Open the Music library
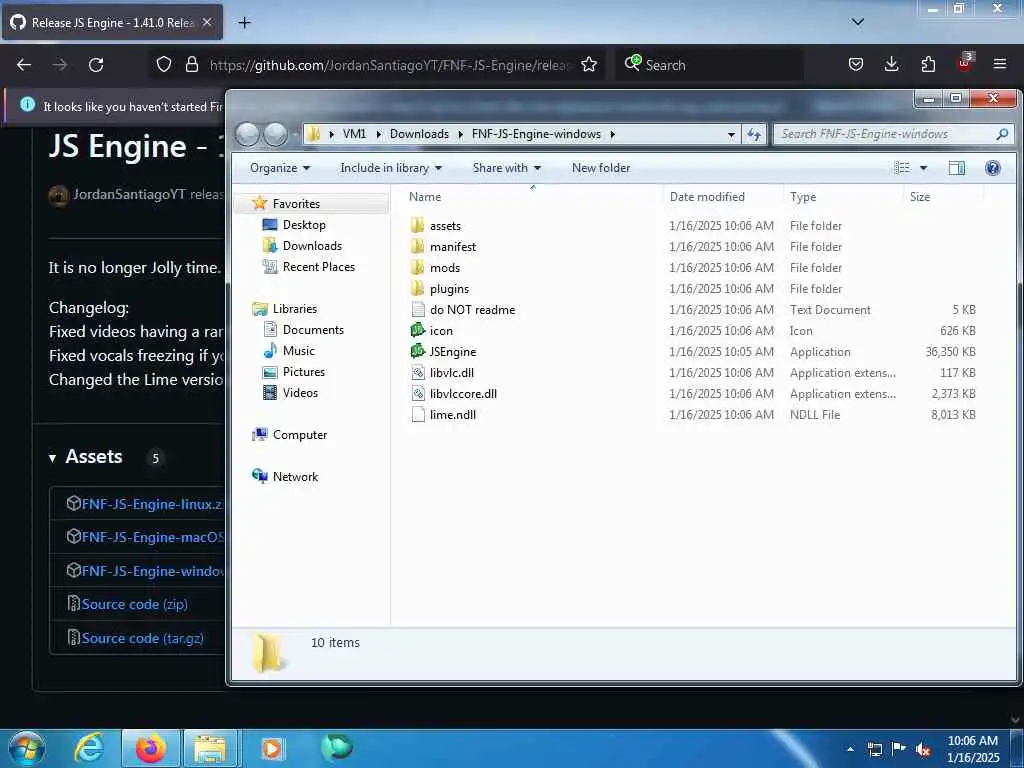This screenshot has height=768, width=1024. point(298,351)
